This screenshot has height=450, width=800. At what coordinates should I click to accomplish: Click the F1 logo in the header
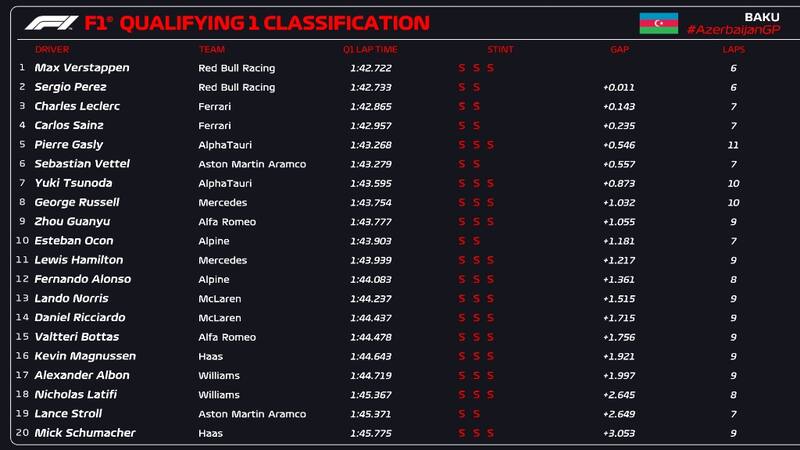point(50,23)
